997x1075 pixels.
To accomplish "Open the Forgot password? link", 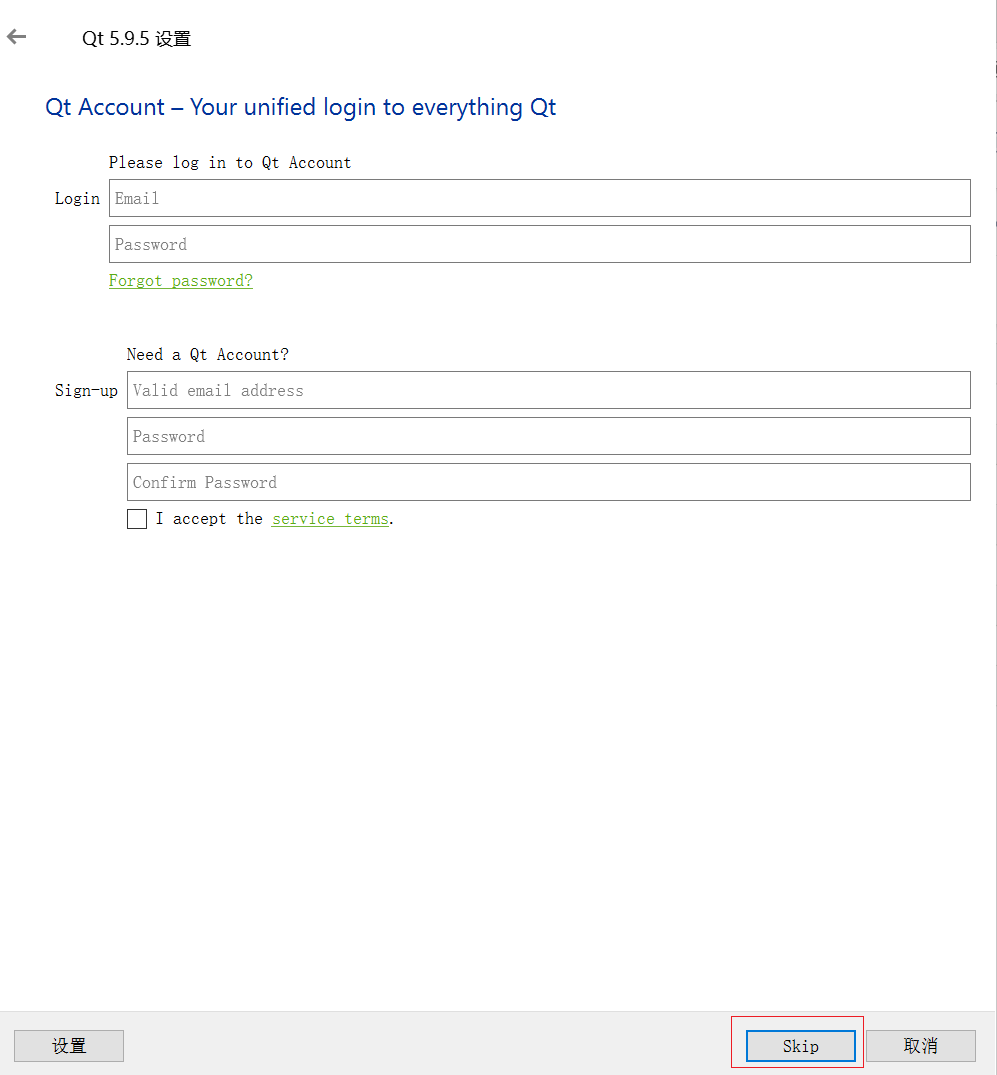I will click(181, 281).
